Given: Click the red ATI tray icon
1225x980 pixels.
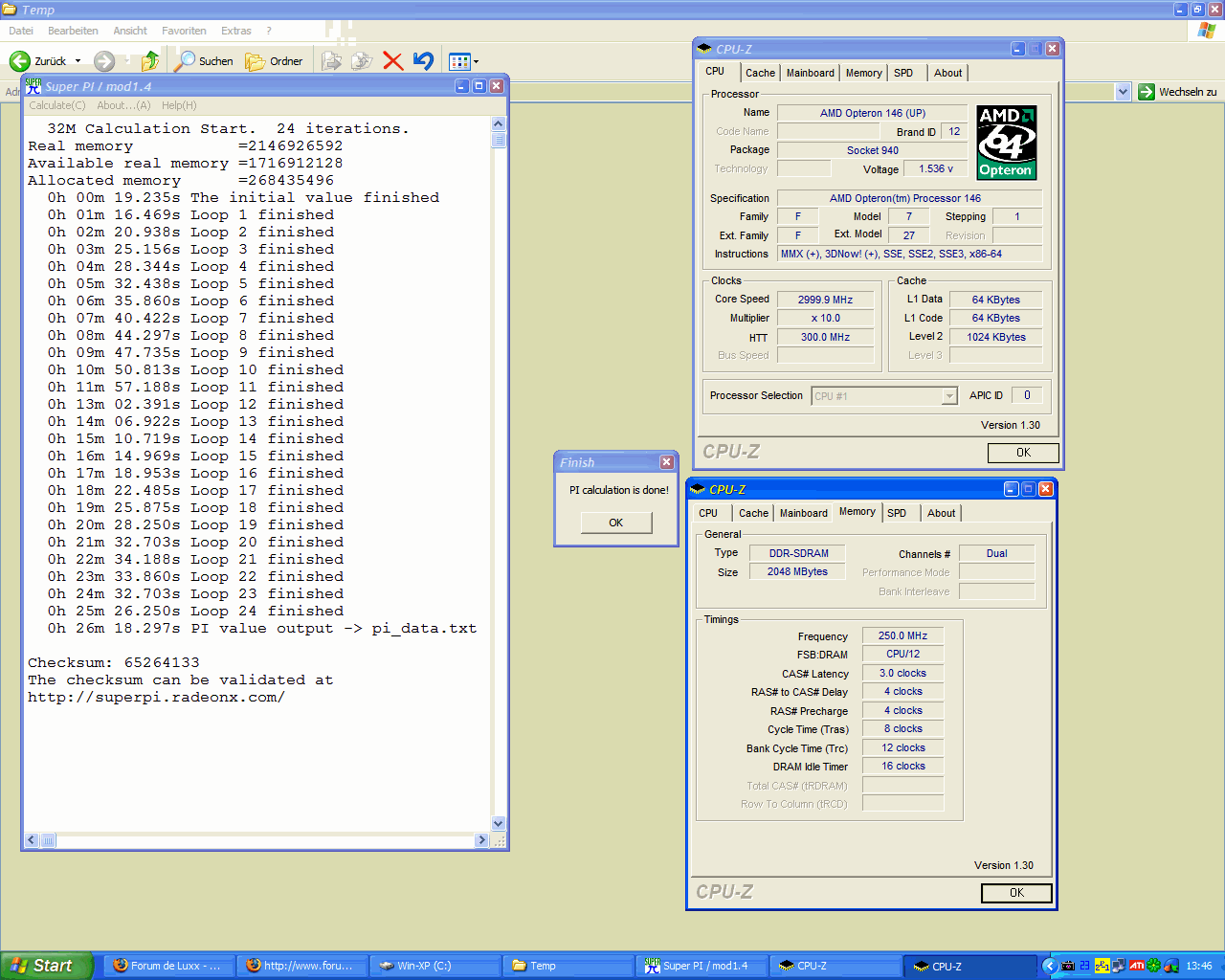Looking at the screenshot, I should pos(1136,966).
